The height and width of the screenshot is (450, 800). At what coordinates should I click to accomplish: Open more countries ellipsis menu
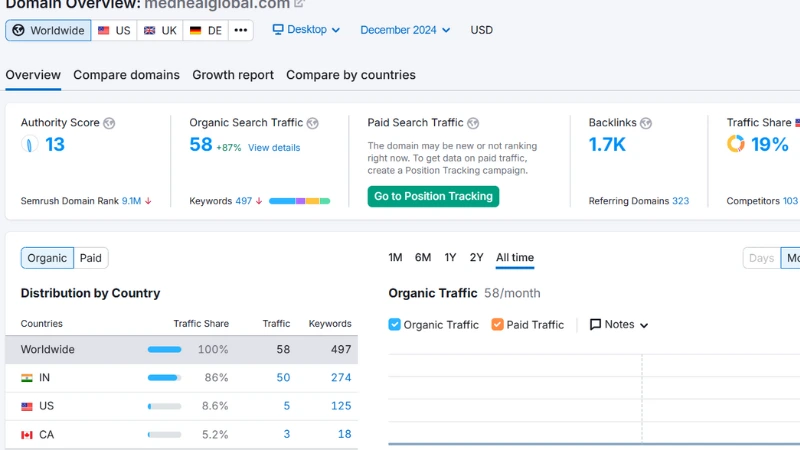[241, 30]
